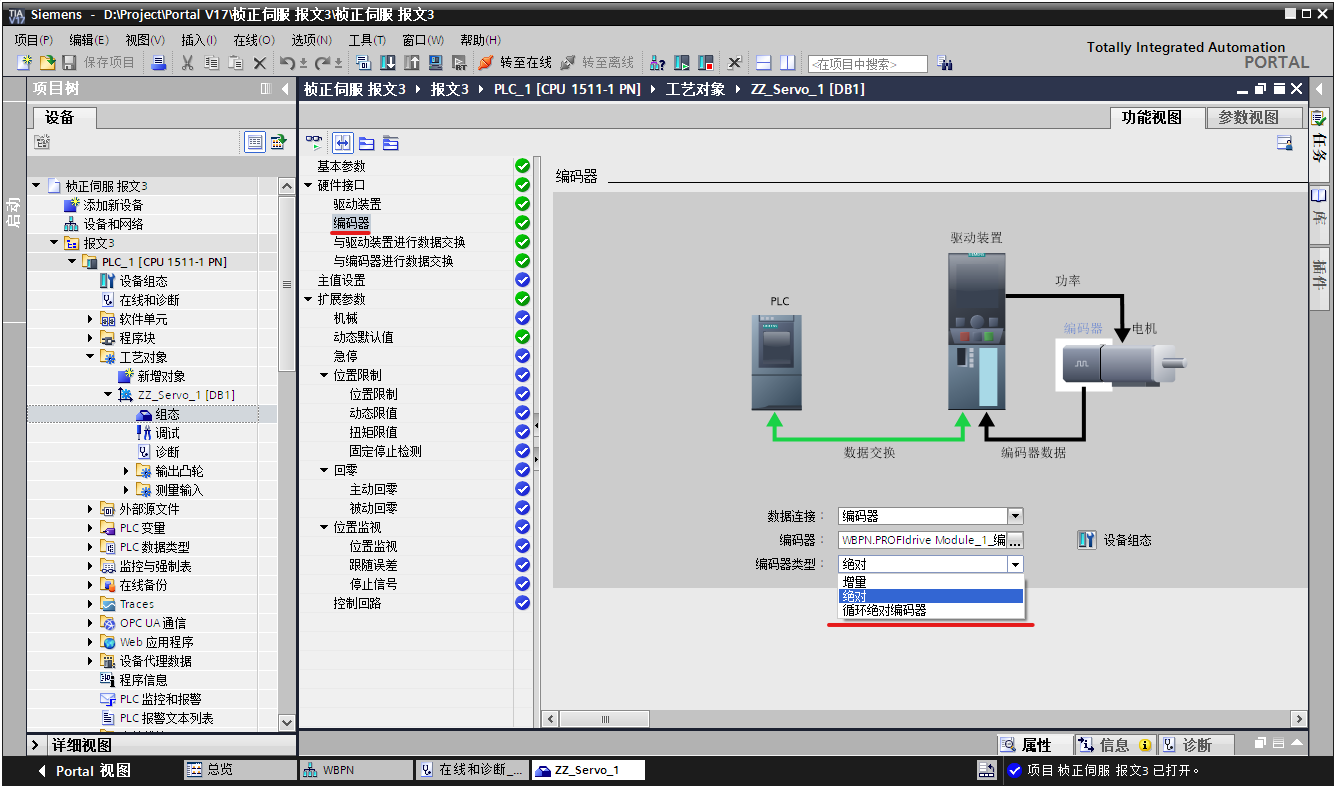Image resolution: width=1336 pixels, height=788 pixels.
Task: Split editor space horizontally
Action: click(763, 63)
